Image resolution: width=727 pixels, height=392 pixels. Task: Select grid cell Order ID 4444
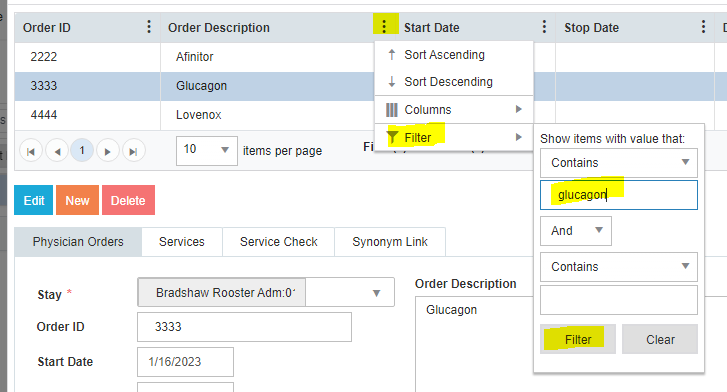(x=88, y=115)
